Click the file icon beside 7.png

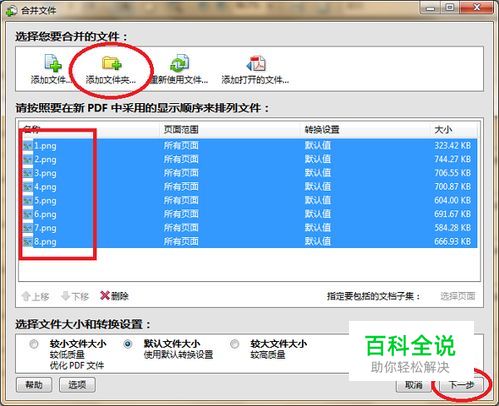pos(28,228)
